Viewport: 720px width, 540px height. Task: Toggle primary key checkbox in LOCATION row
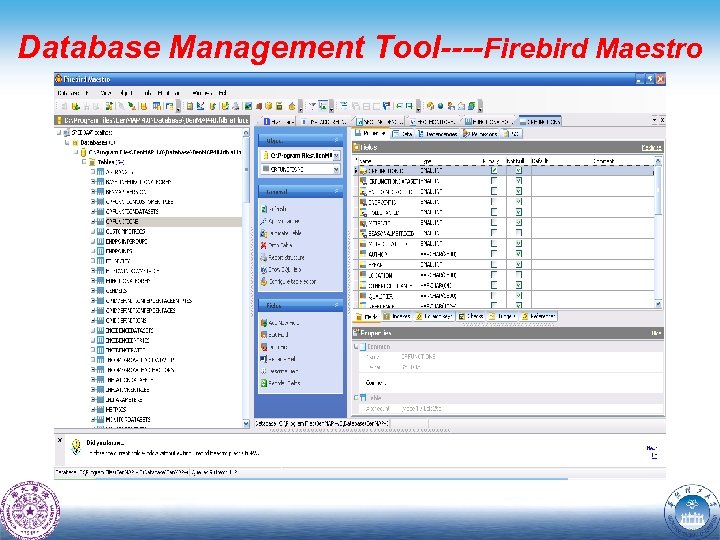point(494,275)
